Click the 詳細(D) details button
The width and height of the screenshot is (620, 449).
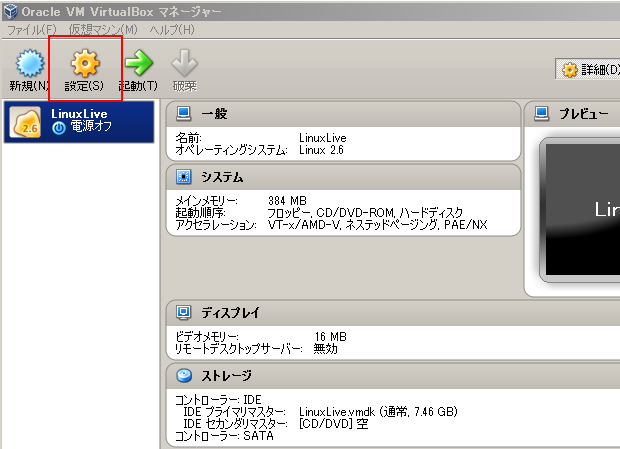(588, 70)
